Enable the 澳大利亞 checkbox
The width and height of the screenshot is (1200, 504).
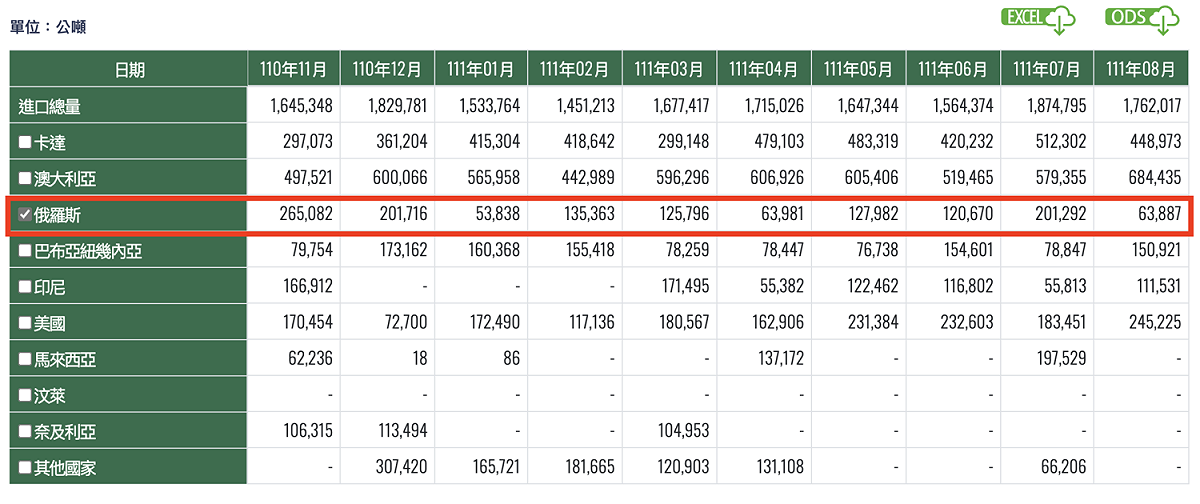(25, 179)
